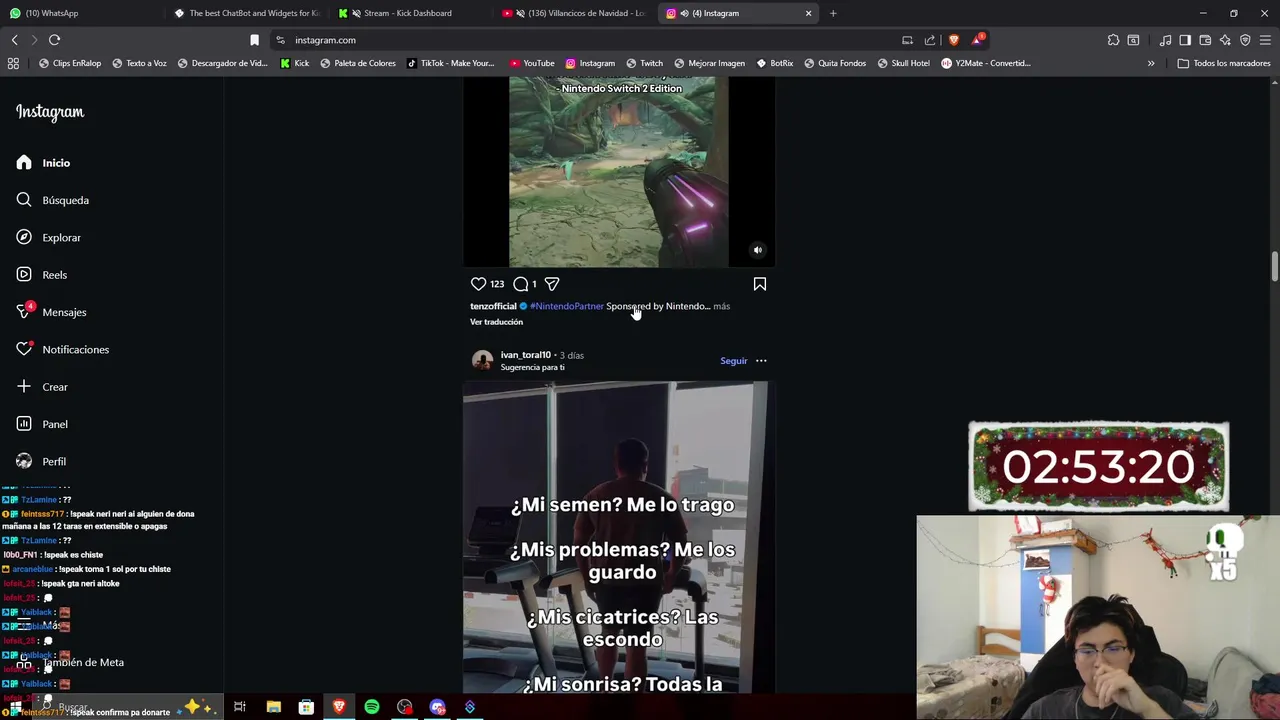The width and height of the screenshot is (1280, 720).
Task: Like the tenzofficial post with heart icon
Action: pos(478,284)
